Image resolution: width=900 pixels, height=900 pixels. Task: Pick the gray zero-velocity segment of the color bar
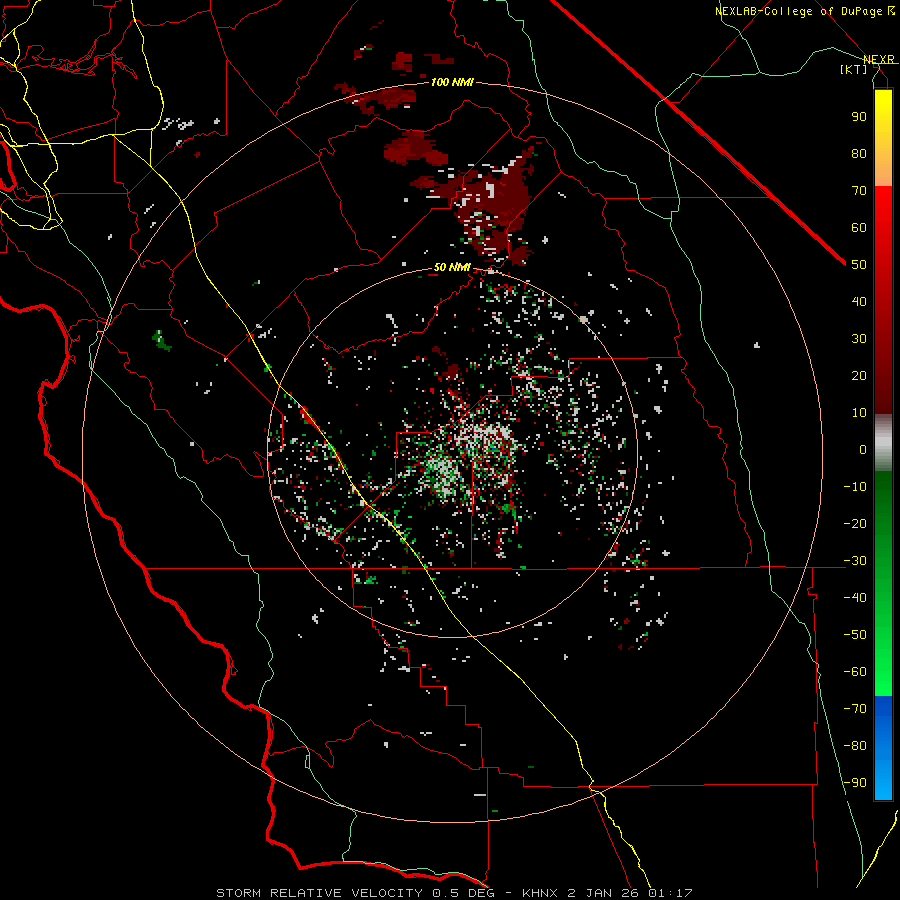pos(883,443)
